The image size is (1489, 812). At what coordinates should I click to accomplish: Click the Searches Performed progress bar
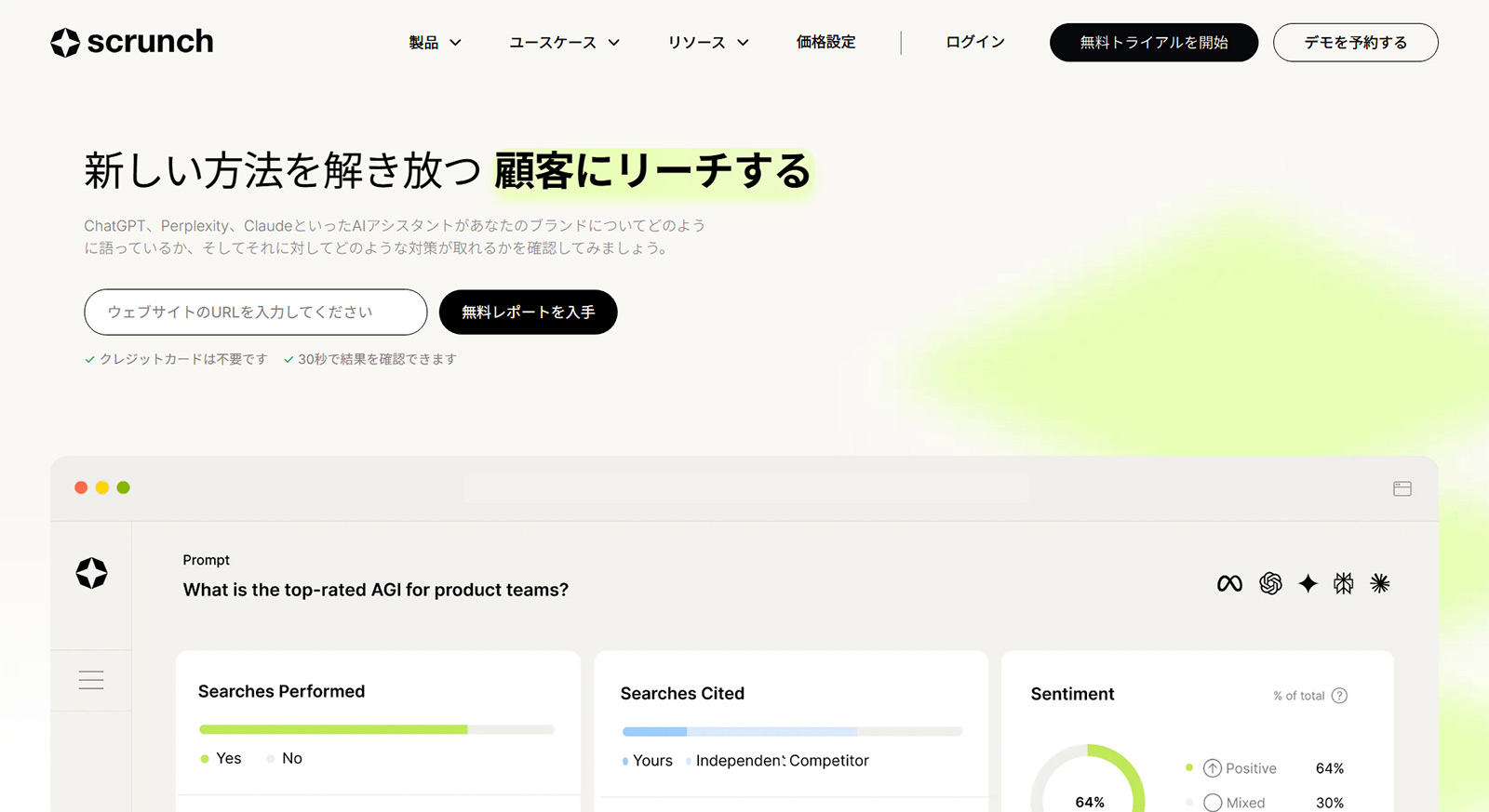[377, 730]
